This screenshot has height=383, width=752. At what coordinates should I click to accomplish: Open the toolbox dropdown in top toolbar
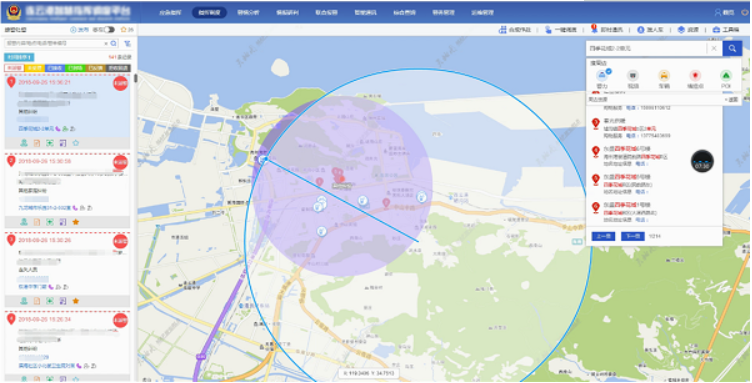tap(726, 30)
